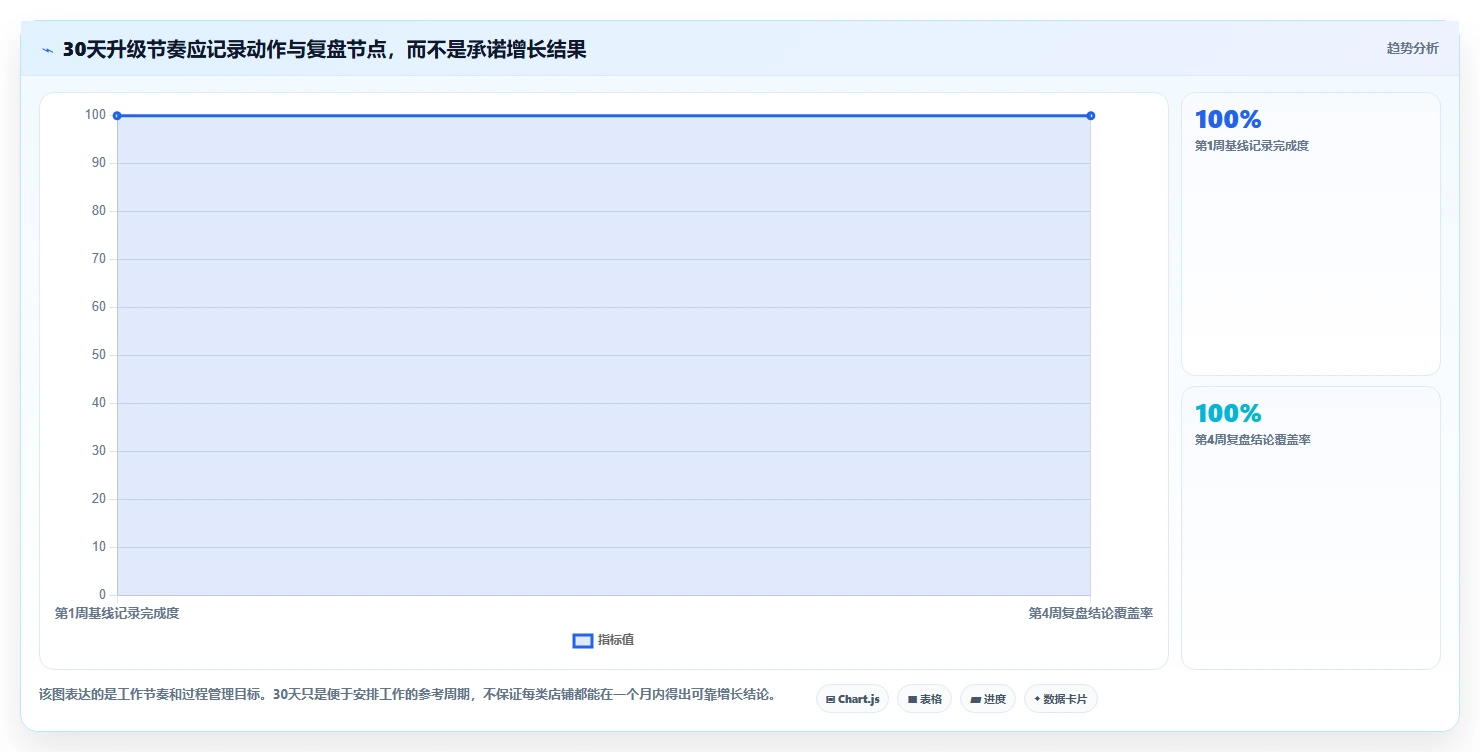Click the 趋势分析 label in header

1413,48
